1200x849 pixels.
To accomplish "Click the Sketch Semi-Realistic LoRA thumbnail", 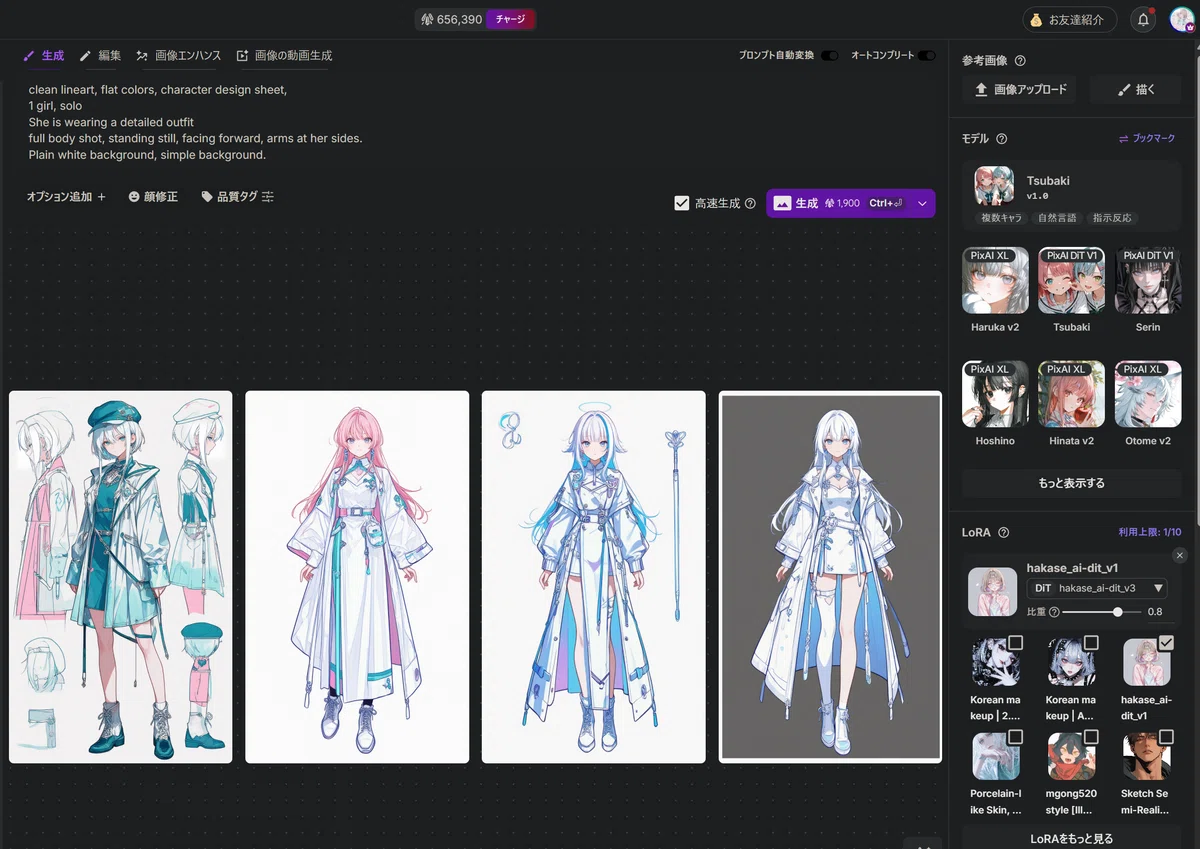I will tap(1147, 756).
